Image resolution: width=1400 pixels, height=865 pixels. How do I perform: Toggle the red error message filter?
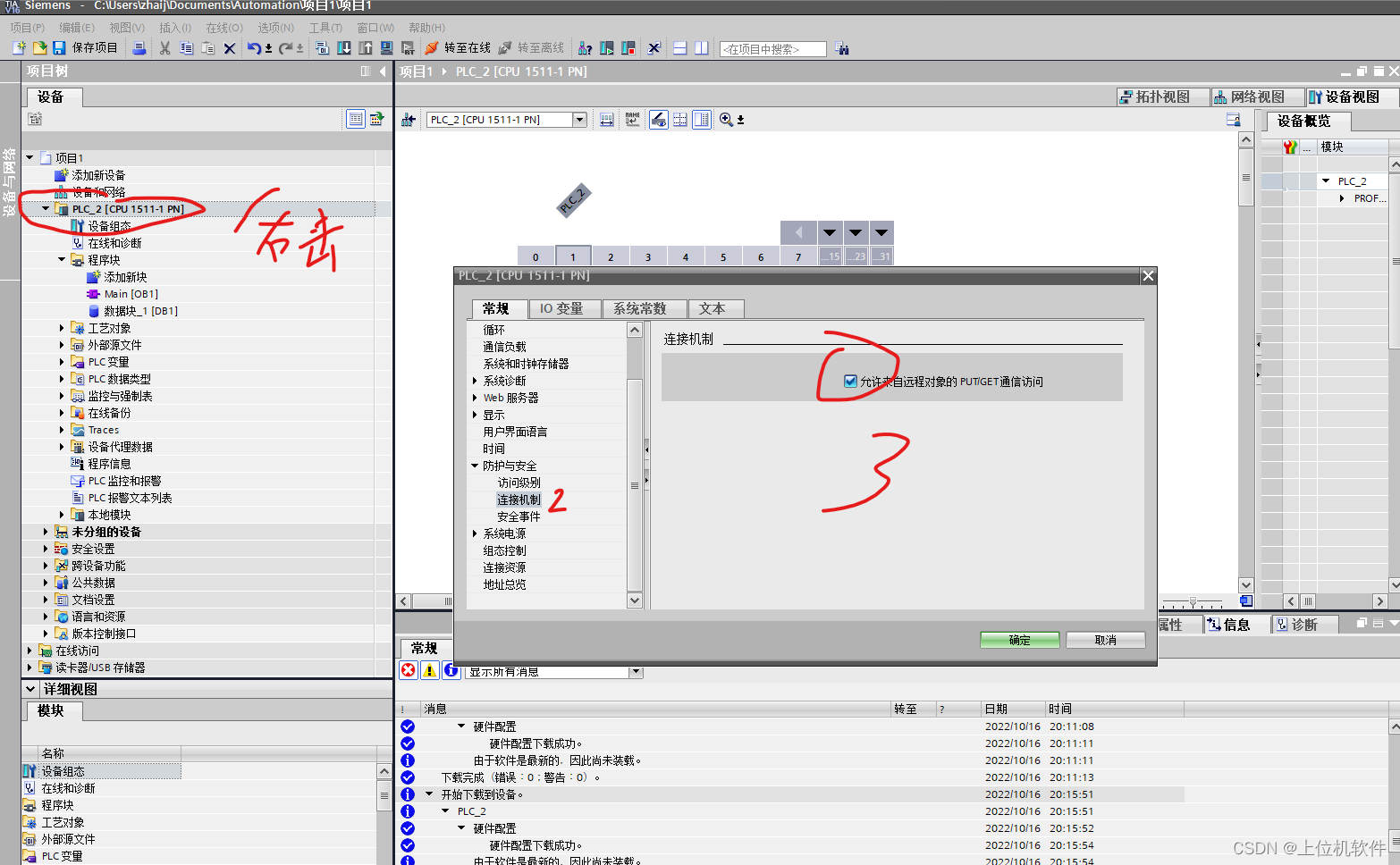409,670
